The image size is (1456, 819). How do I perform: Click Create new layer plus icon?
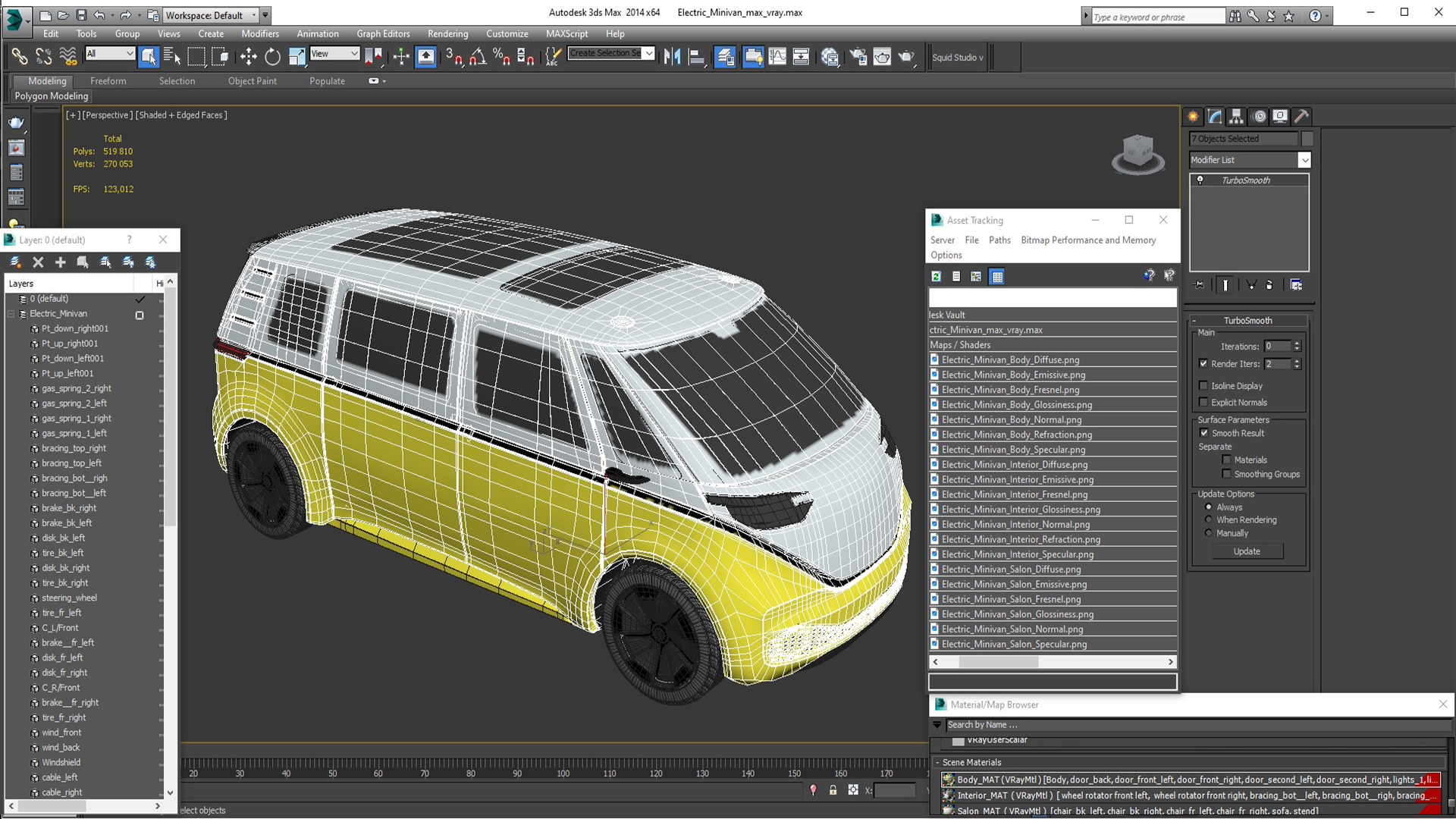pyautogui.click(x=61, y=262)
